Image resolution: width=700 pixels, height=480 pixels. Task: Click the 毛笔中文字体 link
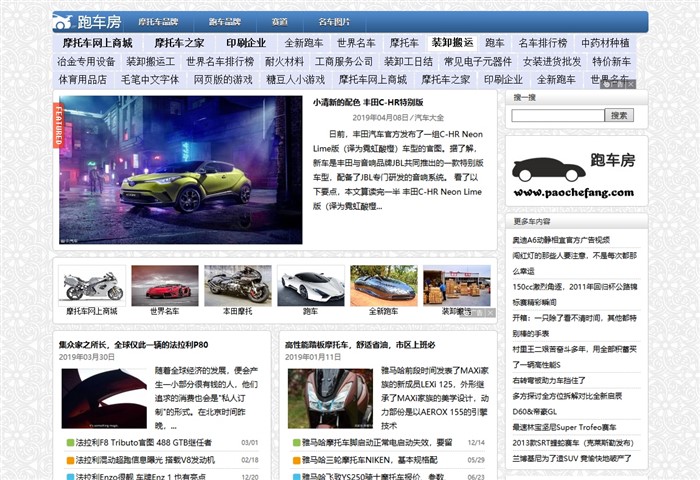pyautogui.click(x=150, y=79)
